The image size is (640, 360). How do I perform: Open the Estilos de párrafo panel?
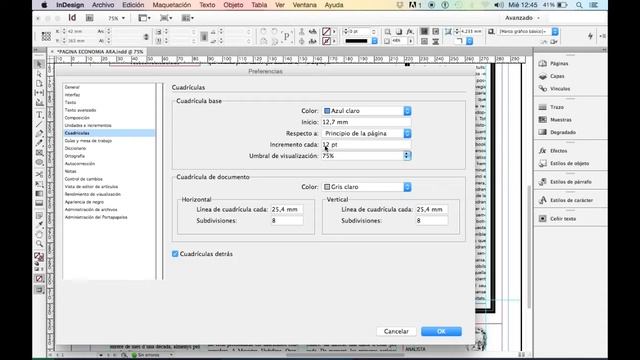565,182
